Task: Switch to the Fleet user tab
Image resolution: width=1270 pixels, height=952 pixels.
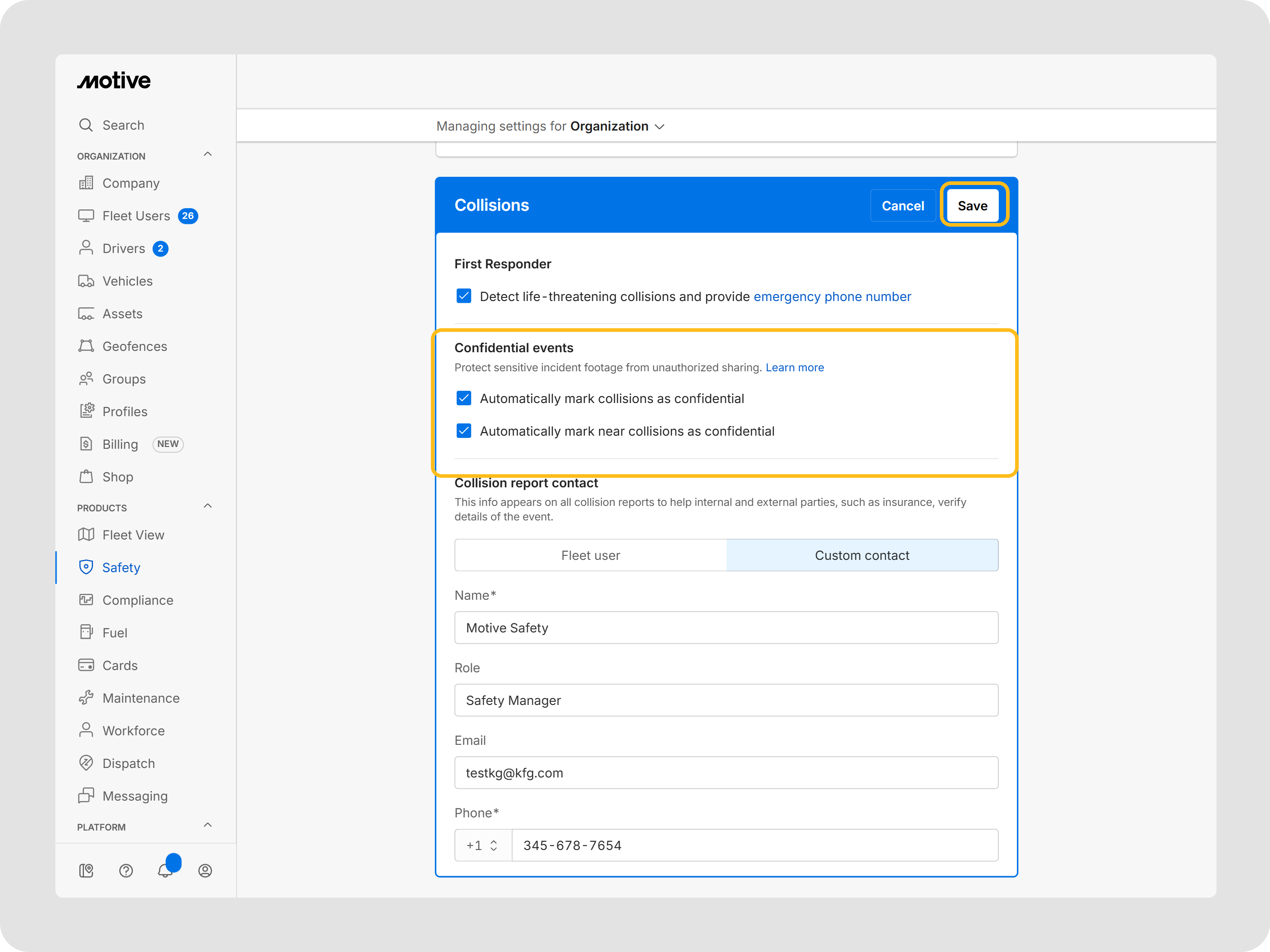Action: coord(590,555)
